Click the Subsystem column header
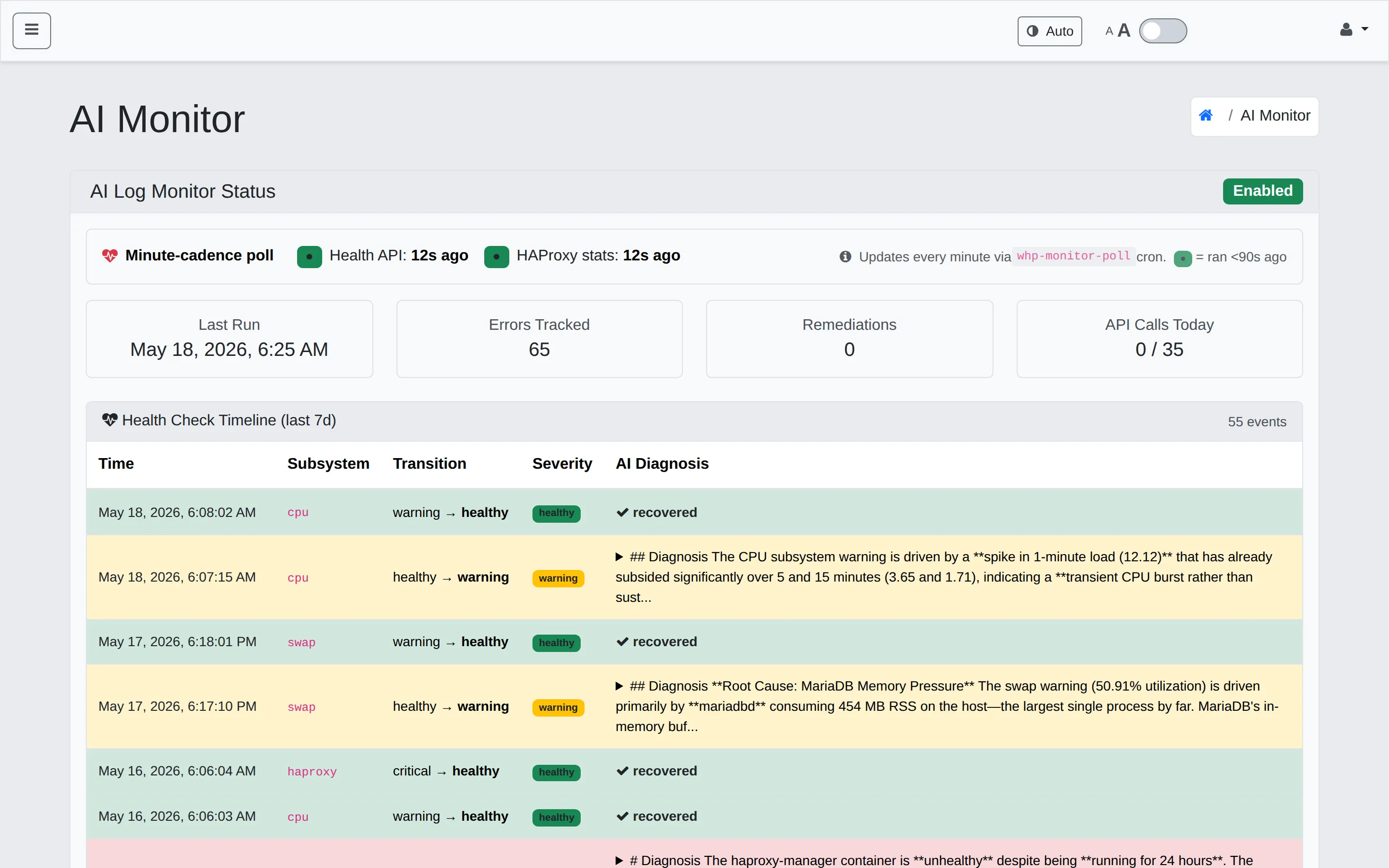The width and height of the screenshot is (1389, 868). [328, 464]
